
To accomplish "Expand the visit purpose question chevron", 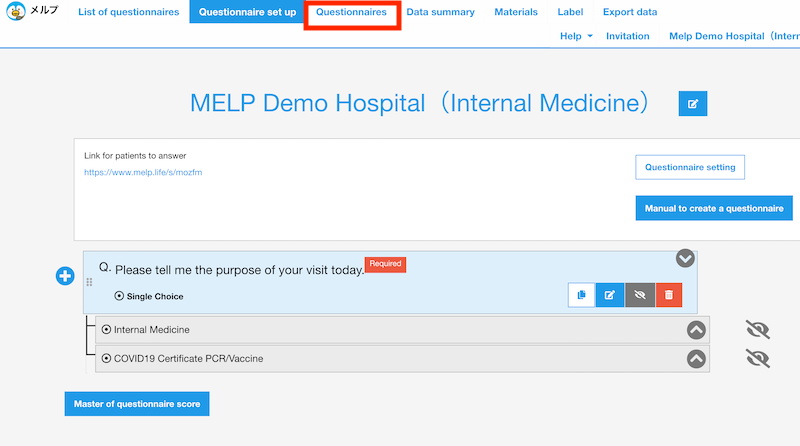I will [685, 258].
